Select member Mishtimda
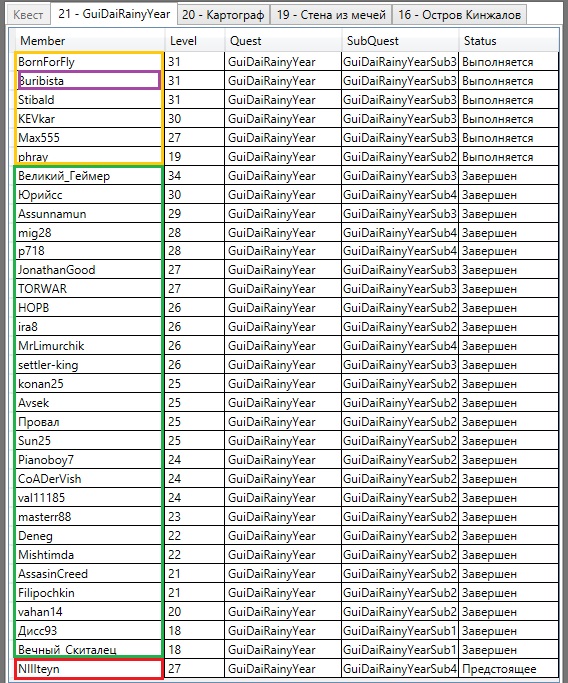 click(89, 555)
